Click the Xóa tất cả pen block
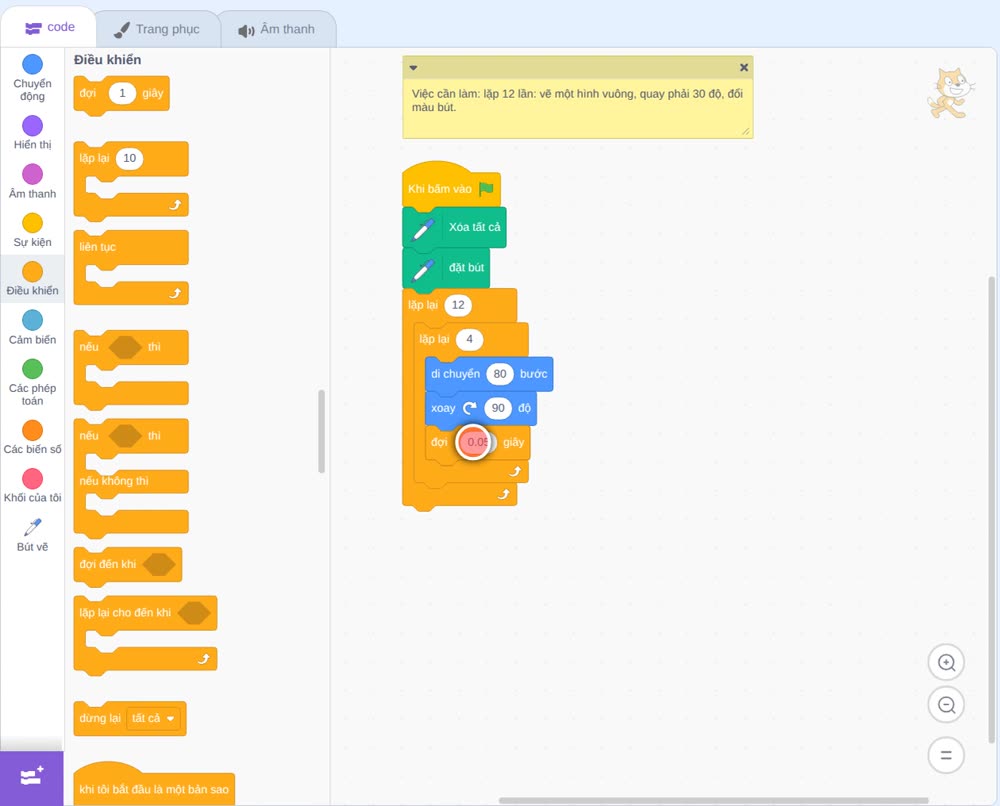 pyautogui.click(x=454, y=227)
